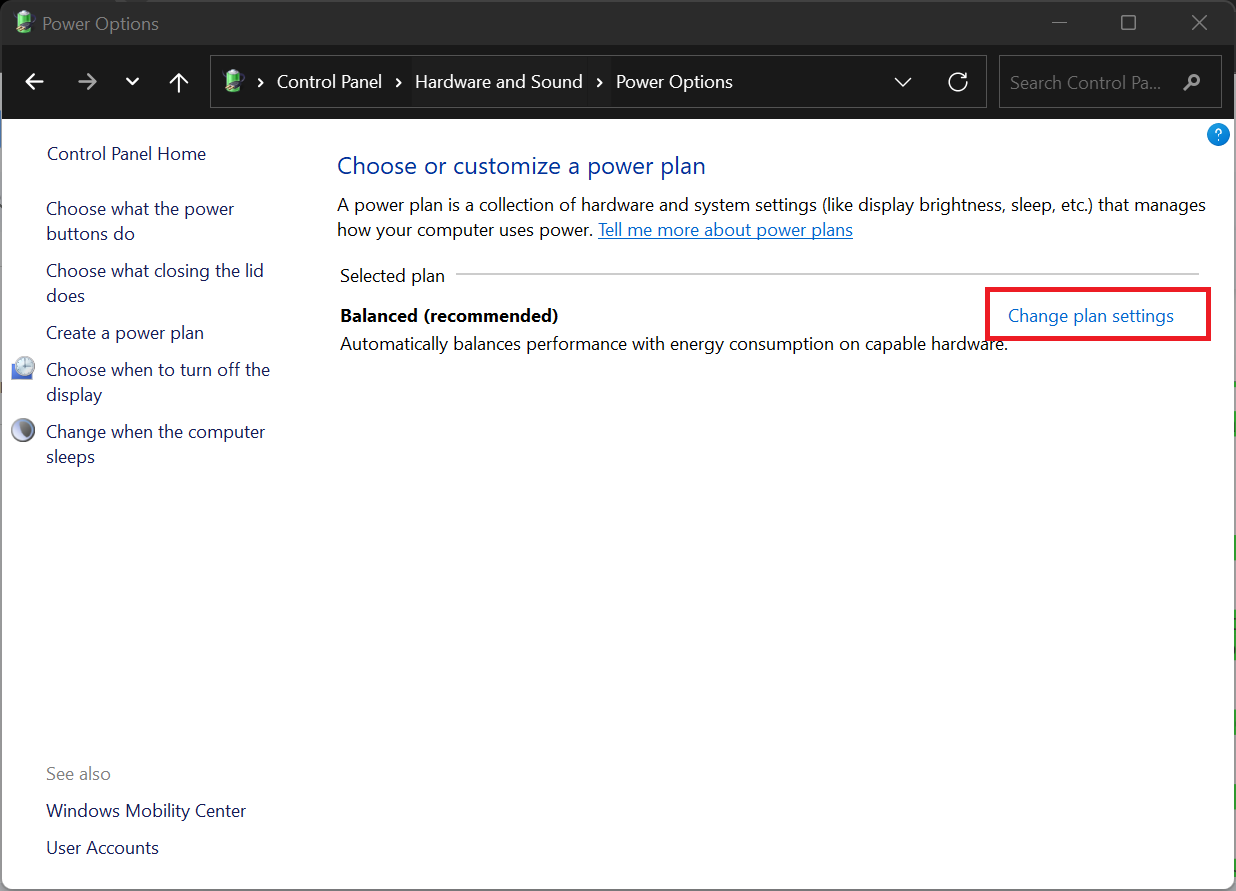1236x891 pixels.
Task: Click the moon icon beside sleep settings
Action: pos(23,431)
